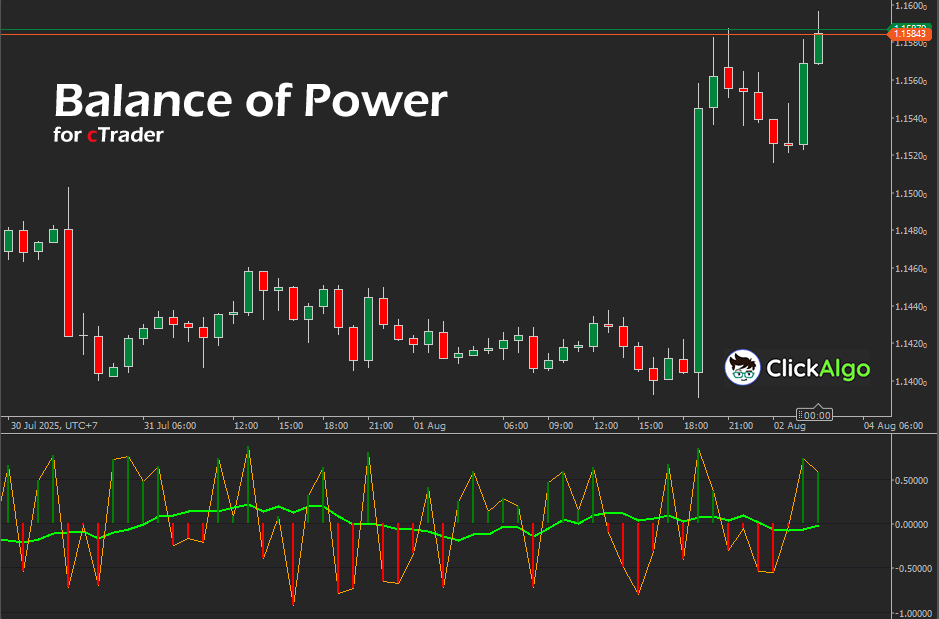
Task: Click the 06:00 label after 01 Aug
Action: [x=516, y=426]
